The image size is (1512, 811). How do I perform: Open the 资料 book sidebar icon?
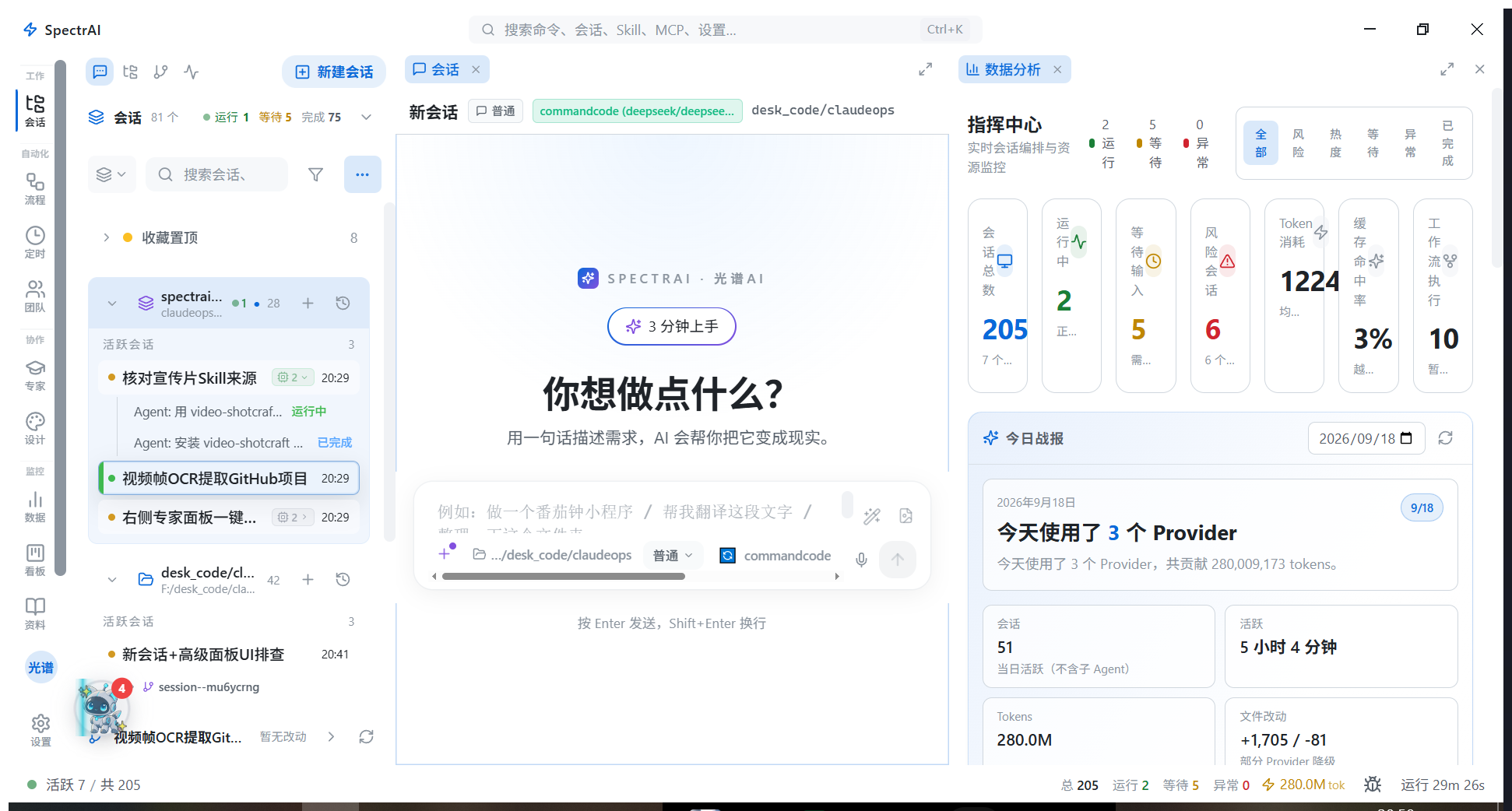pyautogui.click(x=35, y=613)
